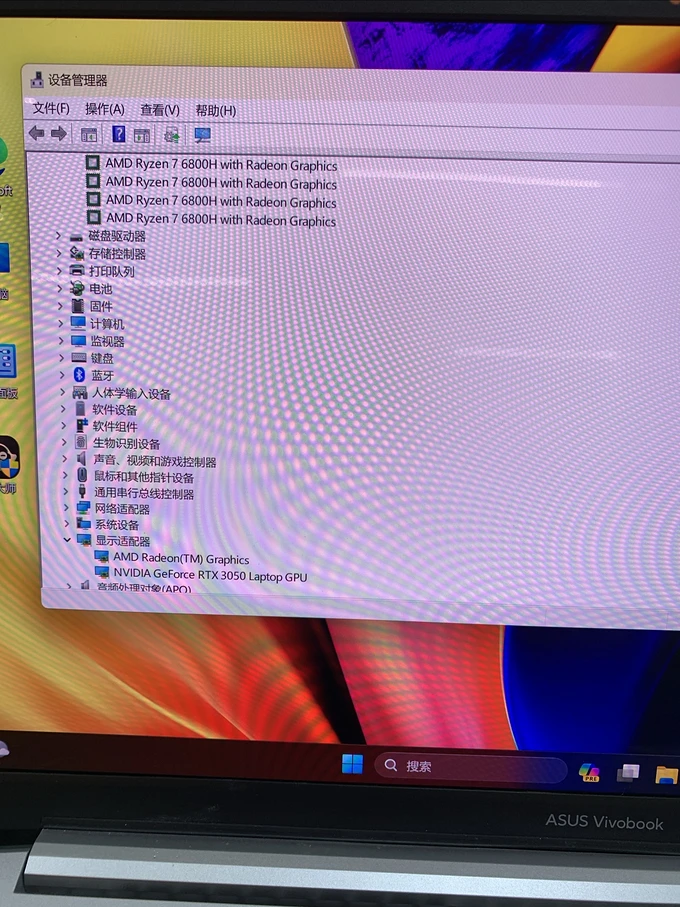Viewport: 680px width, 907px height.
Task: Click the disk drive icon beside 磁盘驱动器
Action: tap(76, 237)
